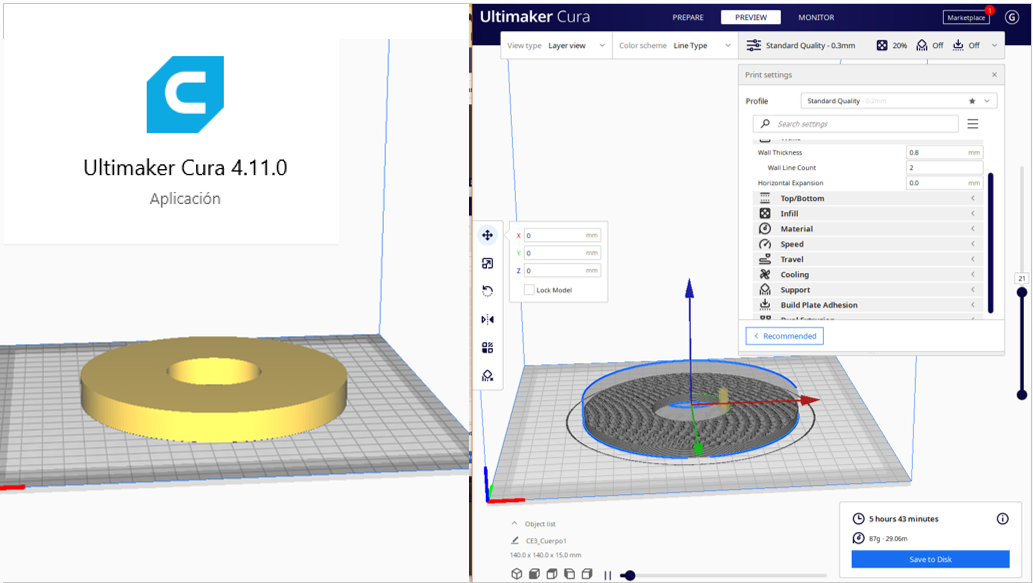Viewport: 1033px width, 583px height.
Task: Click the Z position input field
Action: 562,271
